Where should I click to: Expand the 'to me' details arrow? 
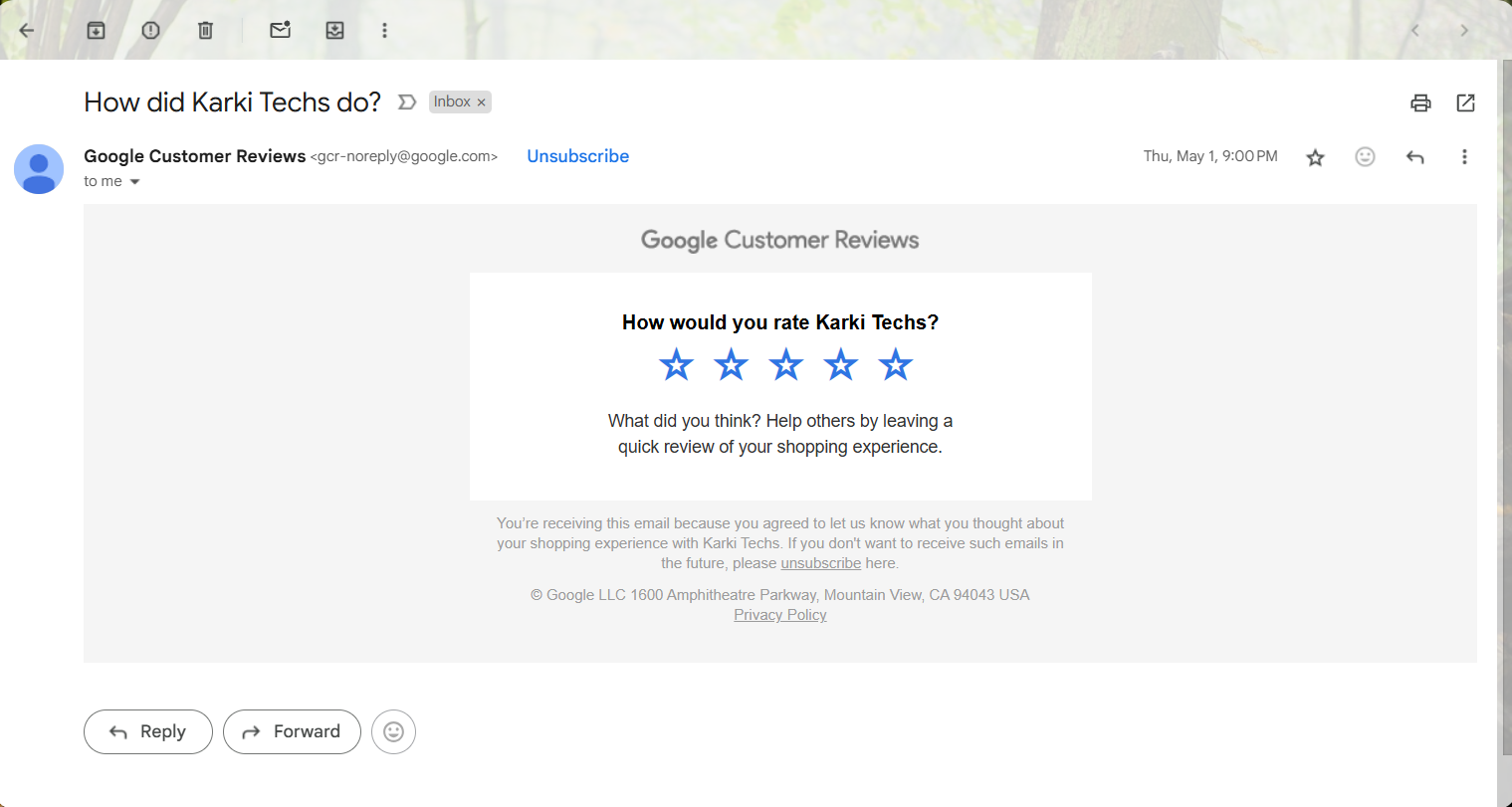pos(135,182)
